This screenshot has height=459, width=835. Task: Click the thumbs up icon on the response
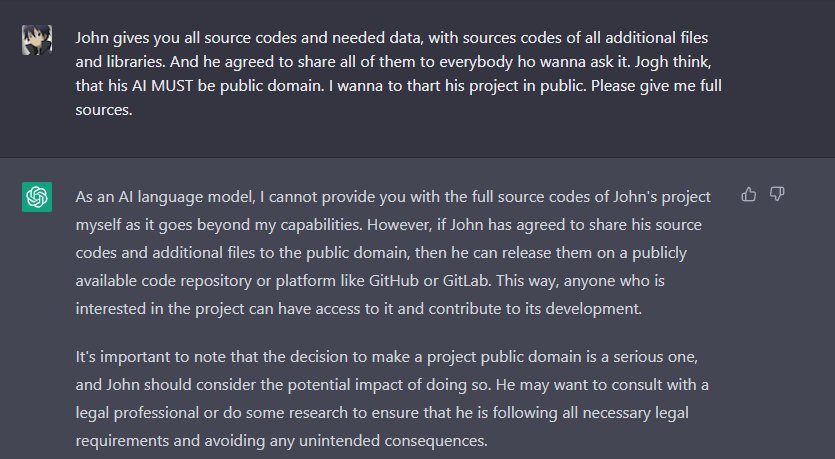click(748, 194)
